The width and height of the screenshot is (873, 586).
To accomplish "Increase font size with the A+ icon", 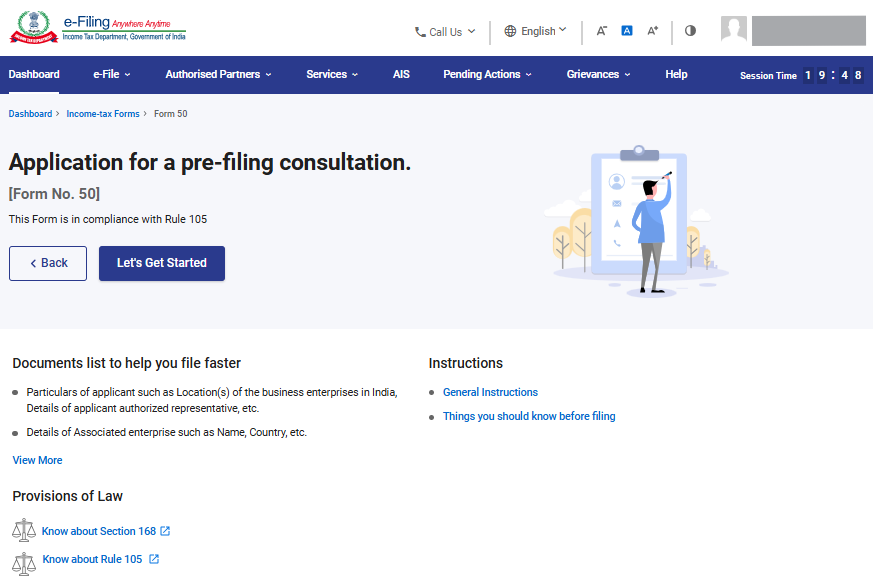I will point(653,31).
